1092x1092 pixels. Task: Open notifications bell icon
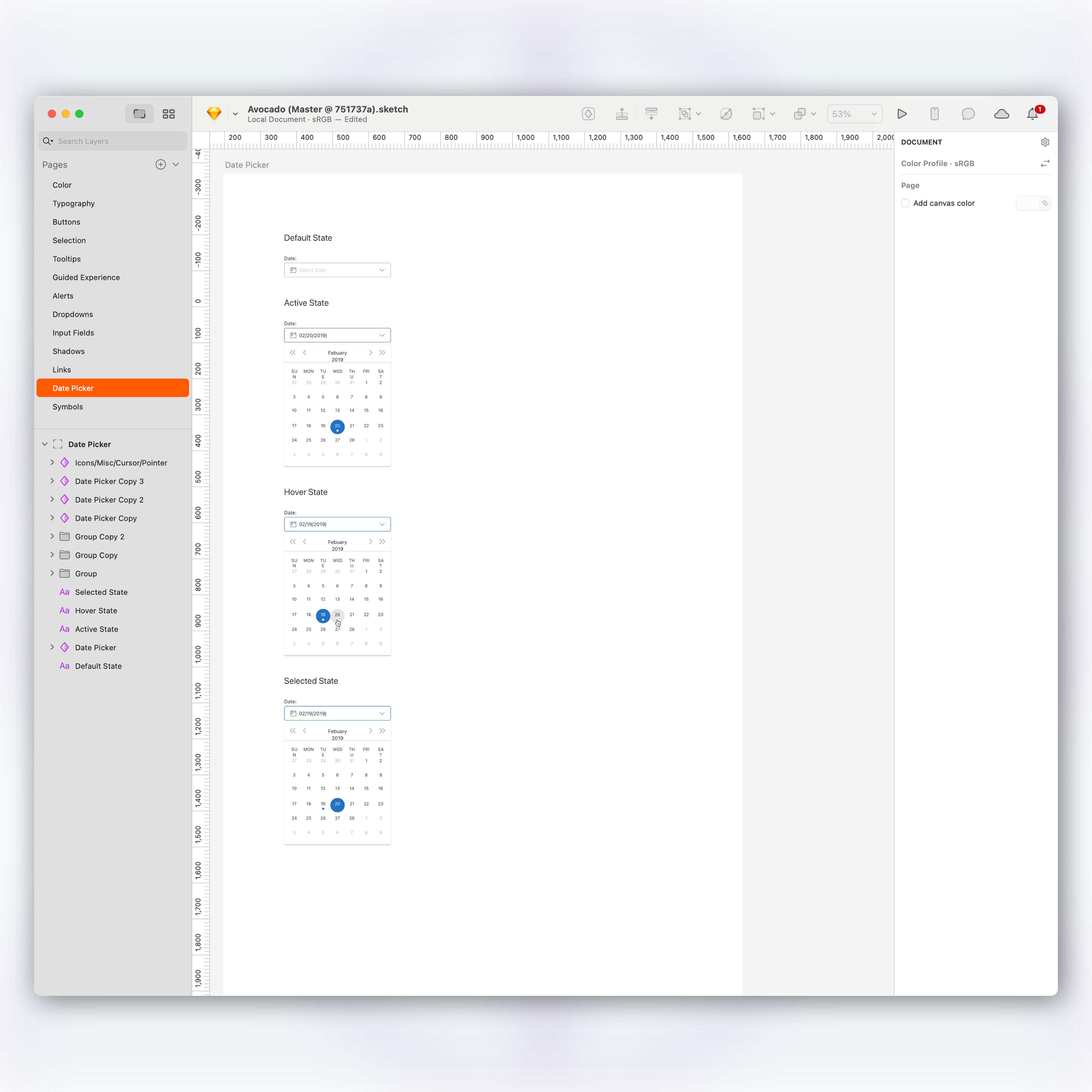[x=1032, y=114]
